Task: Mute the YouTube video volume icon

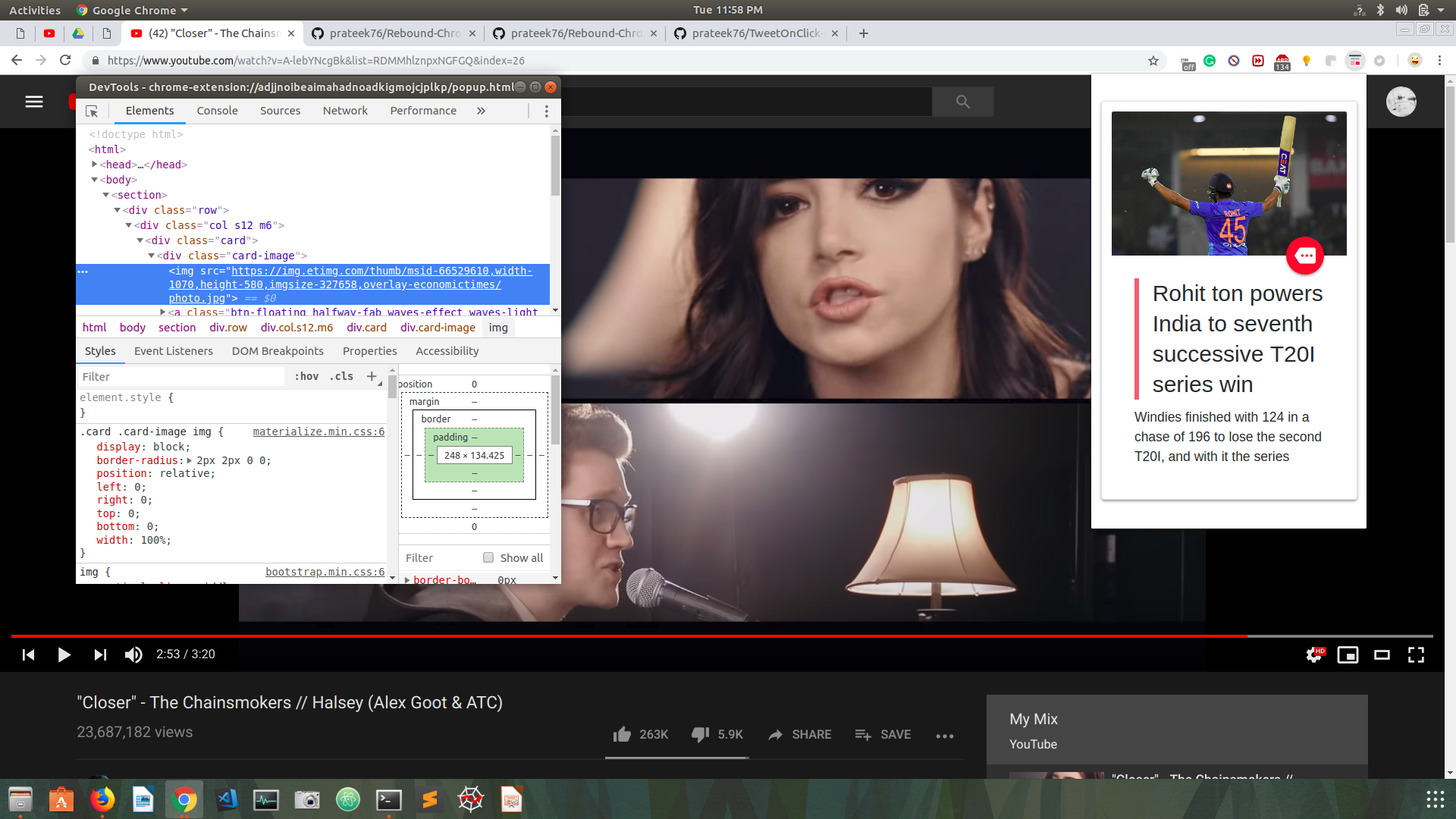Action: [x=133, y=654]
